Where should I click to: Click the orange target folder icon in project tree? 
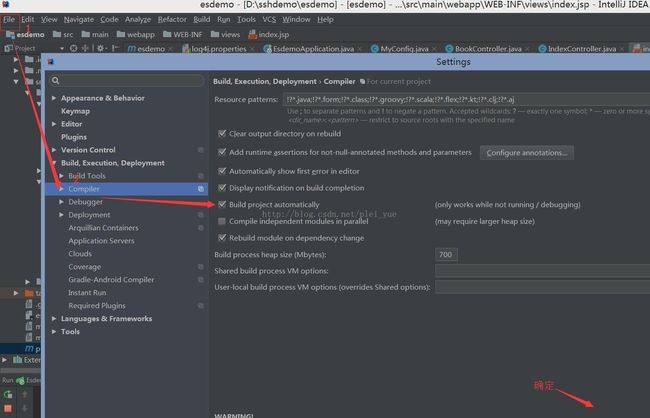[29, 293]
